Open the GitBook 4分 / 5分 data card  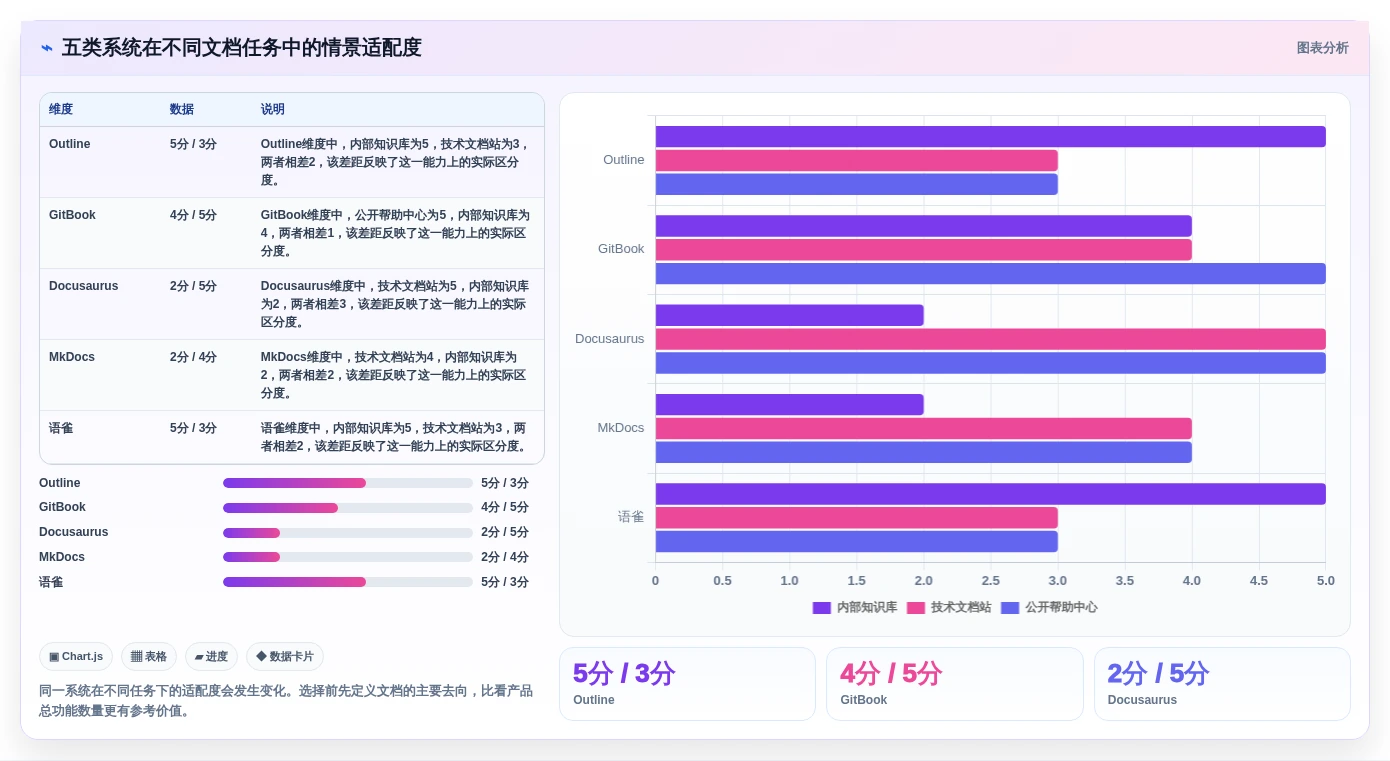[955, 684]
